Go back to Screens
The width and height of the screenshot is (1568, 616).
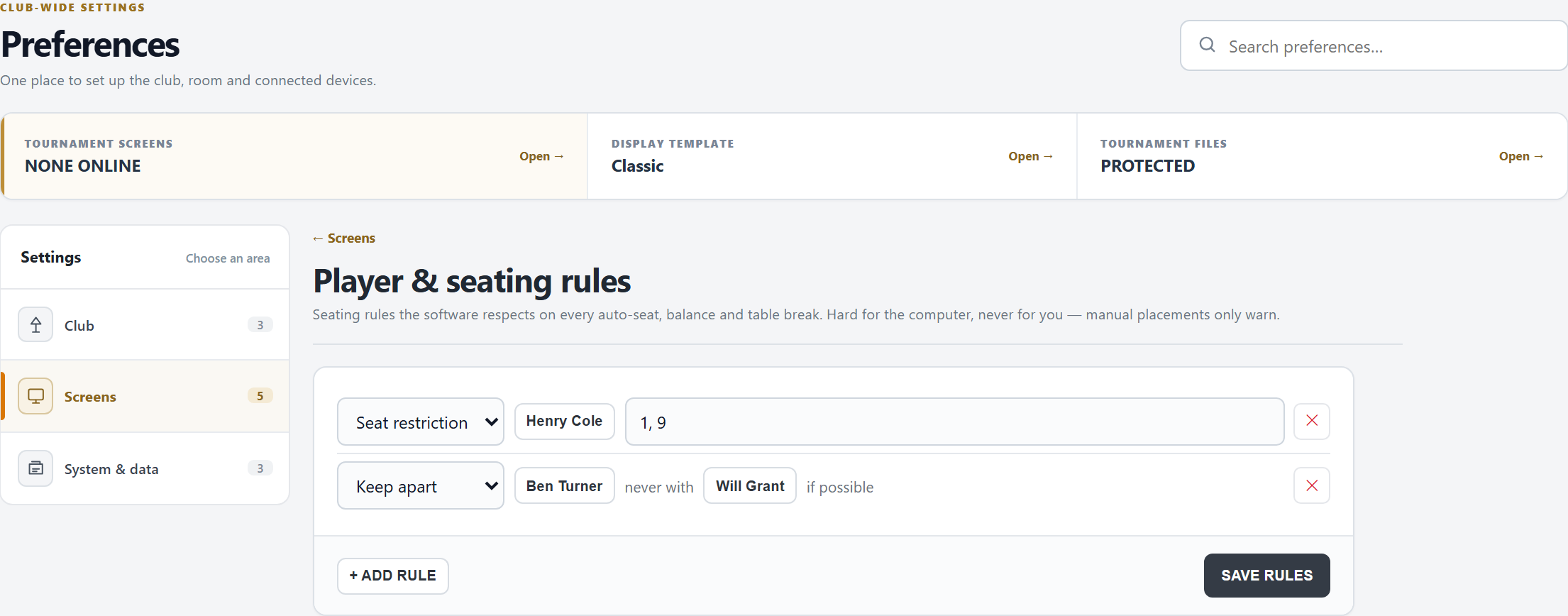tap(344, 238)
